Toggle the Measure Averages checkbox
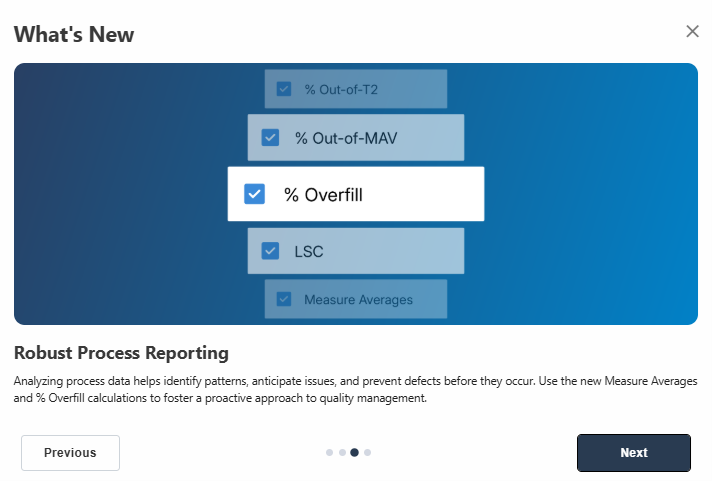Screen dimensions: 712x481 pyautogui.click(x=284, y=299)
